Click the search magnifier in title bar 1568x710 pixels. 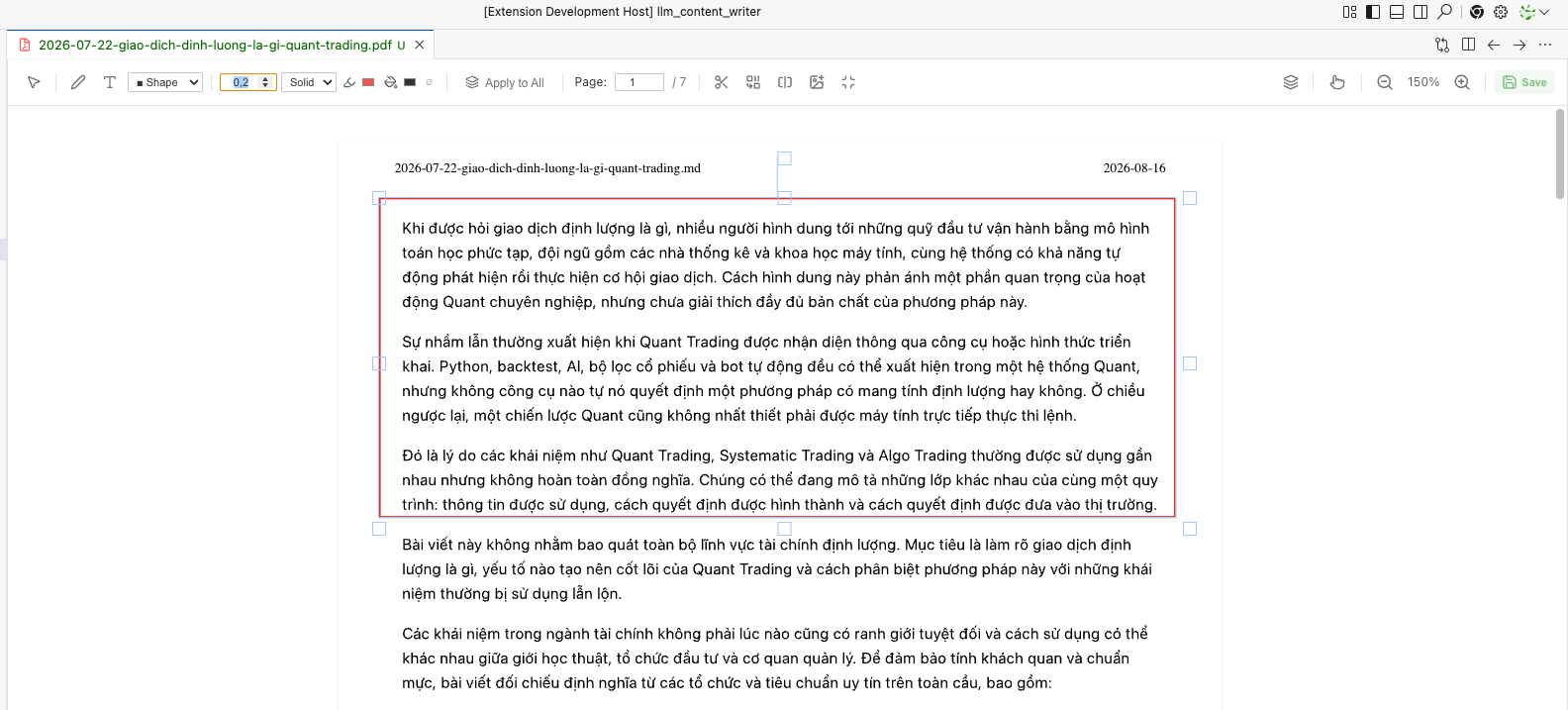point(1445,12)
